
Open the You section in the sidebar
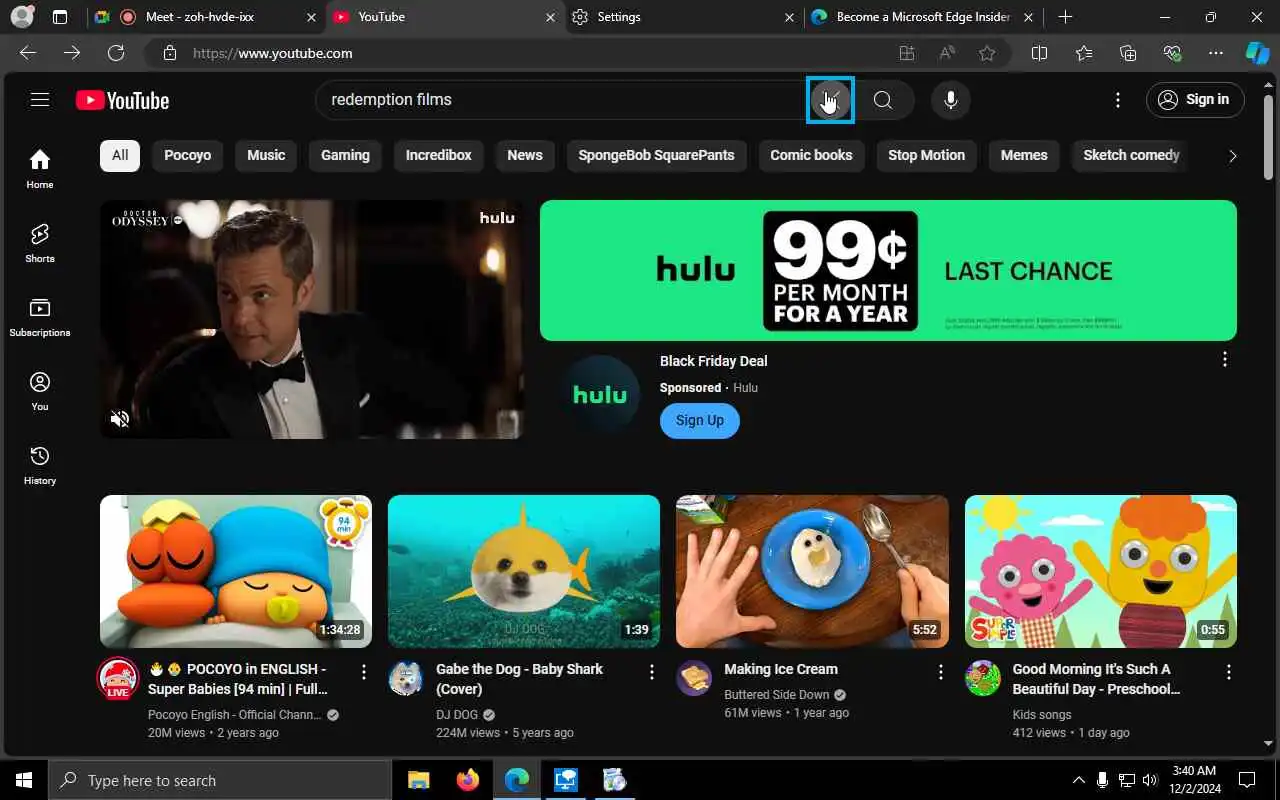point(40,390)
